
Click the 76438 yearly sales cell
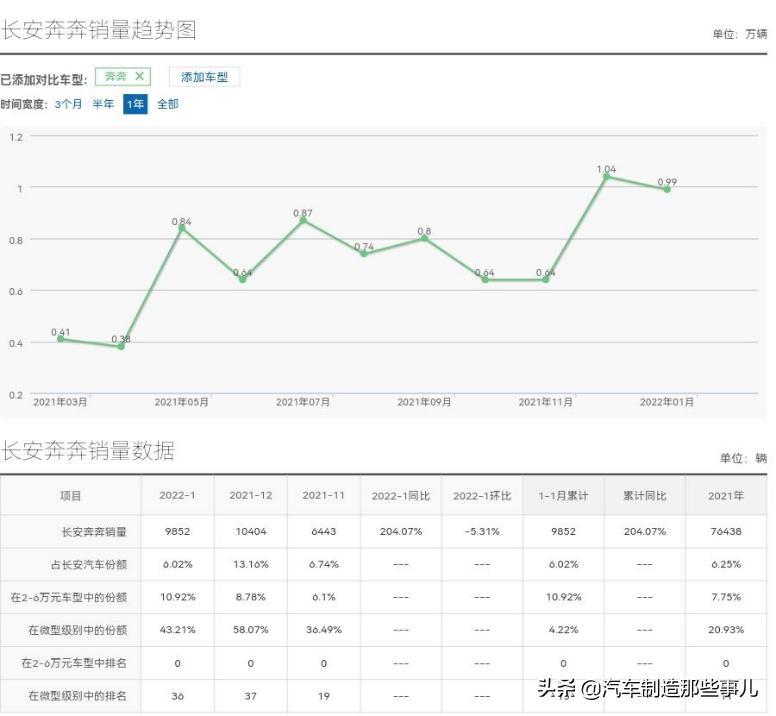click(x=726, y=531)
